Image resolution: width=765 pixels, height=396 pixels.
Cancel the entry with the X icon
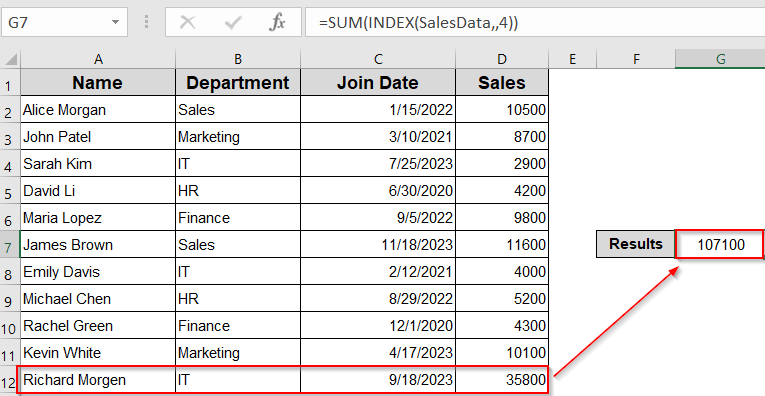187,22
